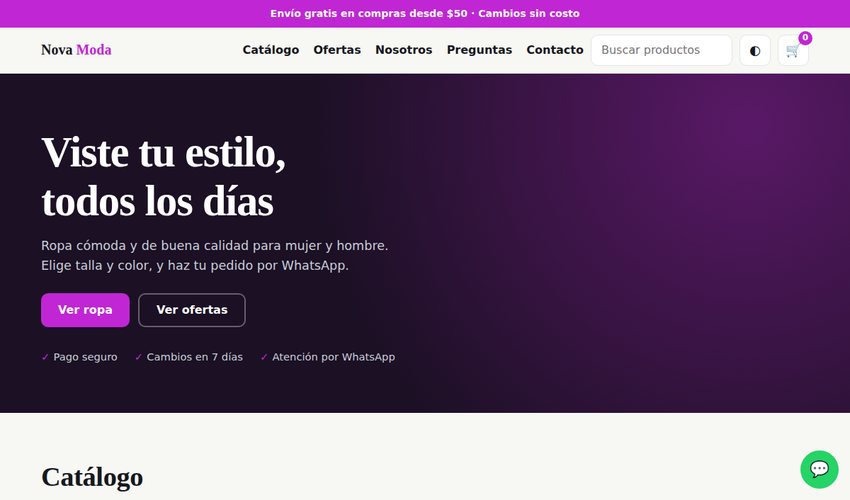The height and width of the screenshot is (500, 850).
Task: Click the Ropa cómoda description paragraph
Action: pos(215,255)
